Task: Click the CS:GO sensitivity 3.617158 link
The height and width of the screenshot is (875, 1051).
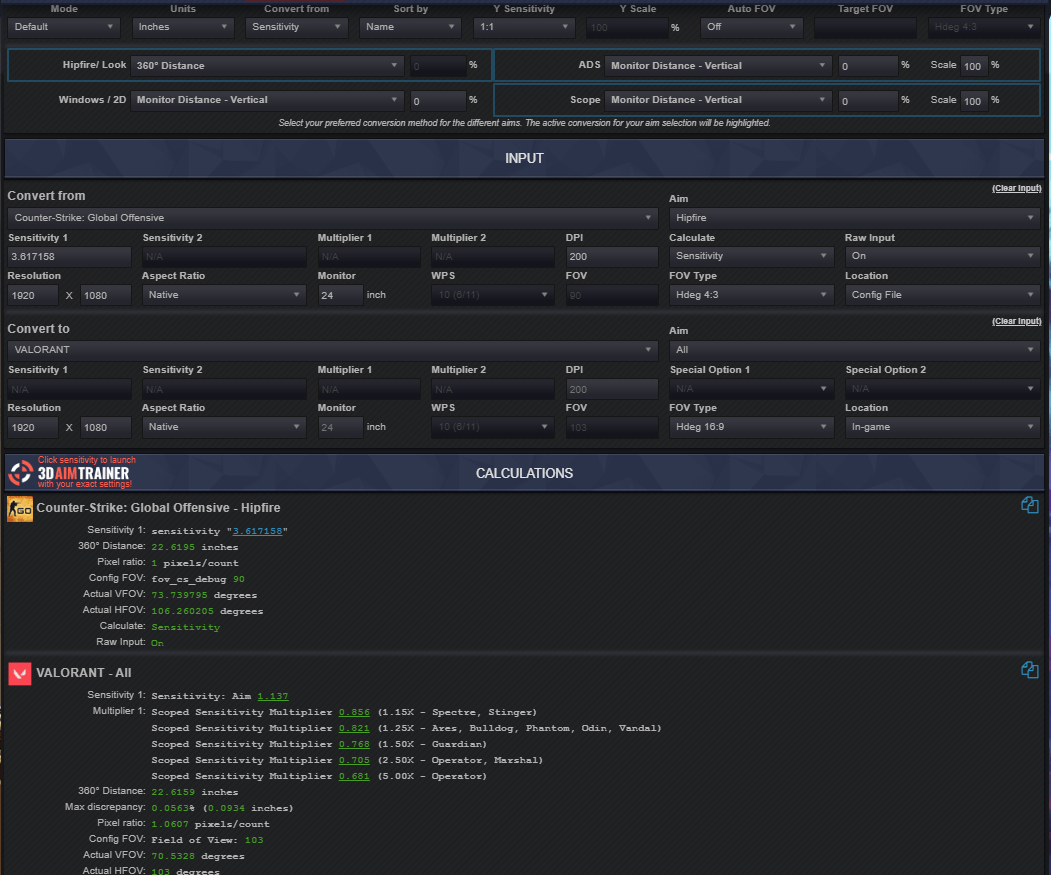Action: 257,531
